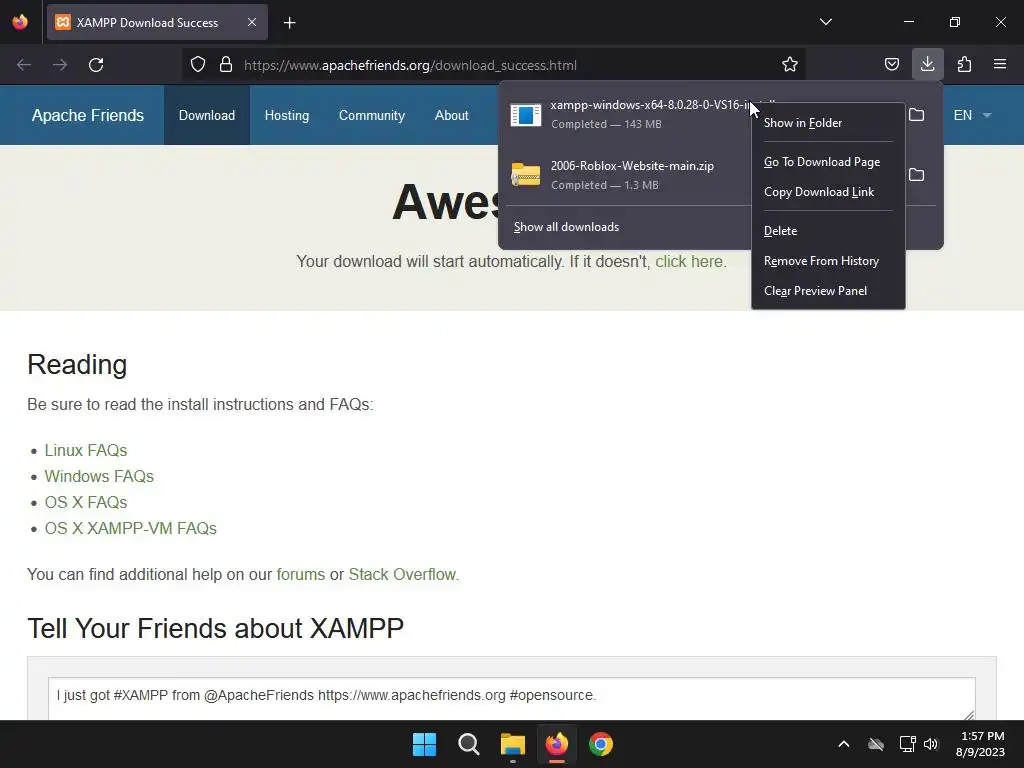Open a new tab with plus
Screen dimensions: 1024x768
tap(289, 23)
